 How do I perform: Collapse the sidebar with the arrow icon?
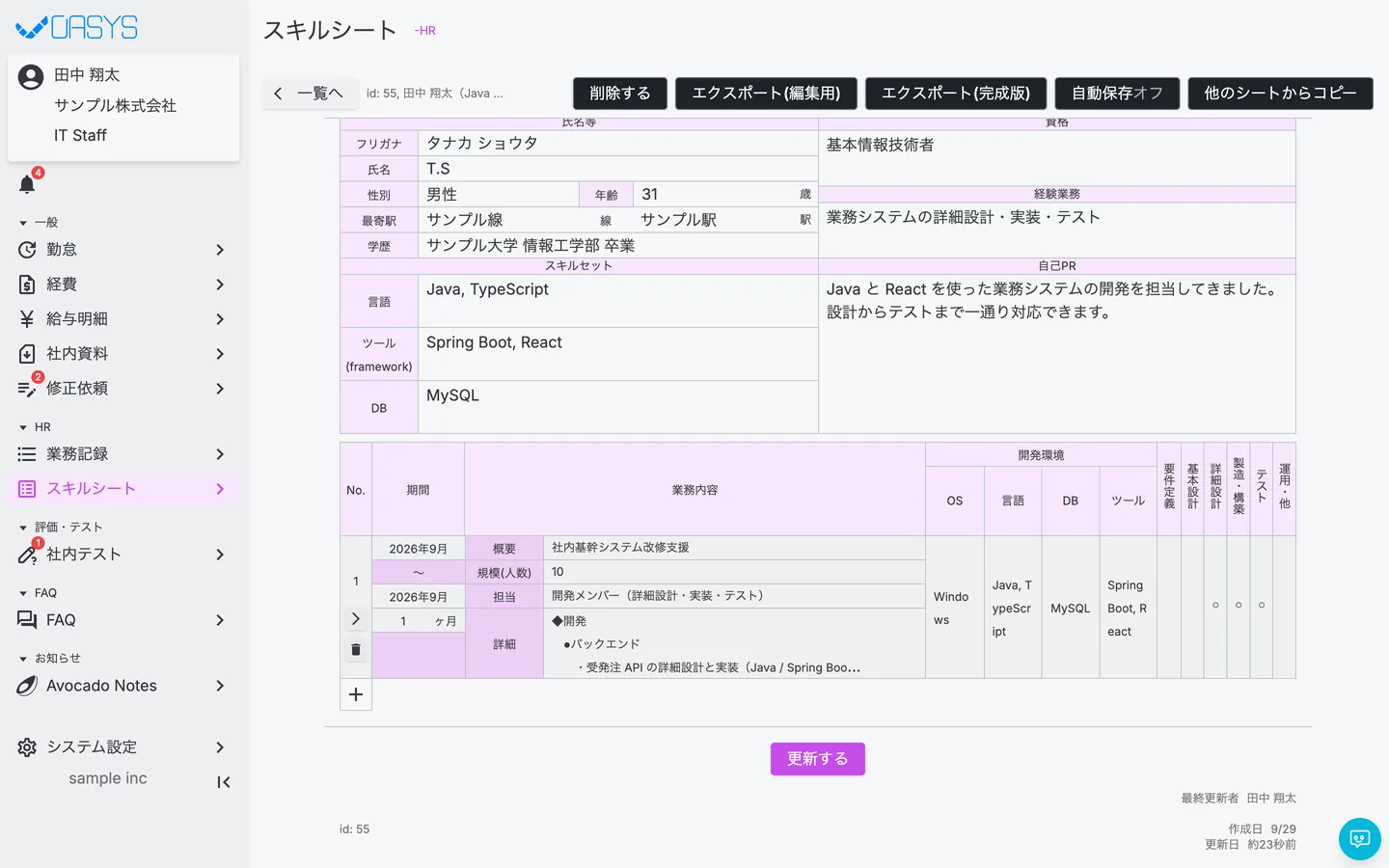coord(223,782)
